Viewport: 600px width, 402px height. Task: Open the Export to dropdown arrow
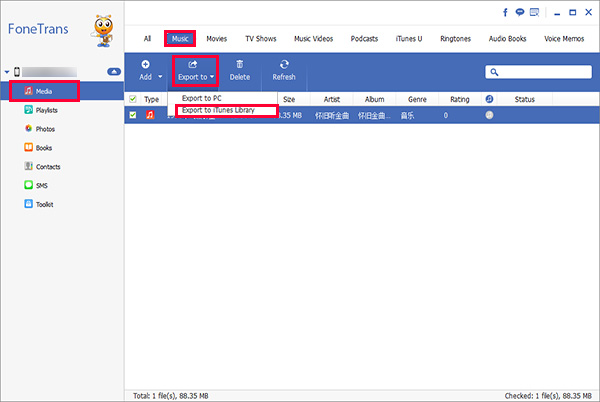tap(212, 76)
